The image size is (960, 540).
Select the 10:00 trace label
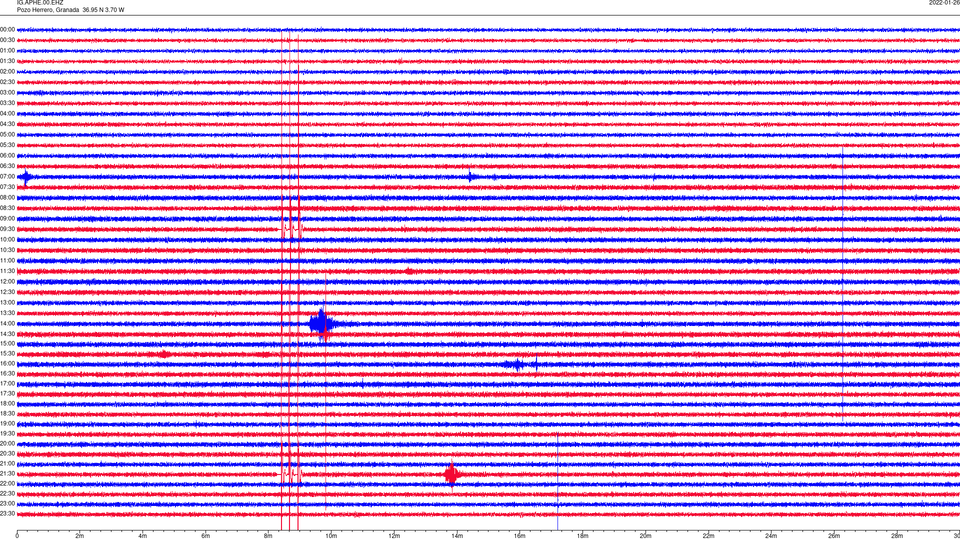pos(8,239)
